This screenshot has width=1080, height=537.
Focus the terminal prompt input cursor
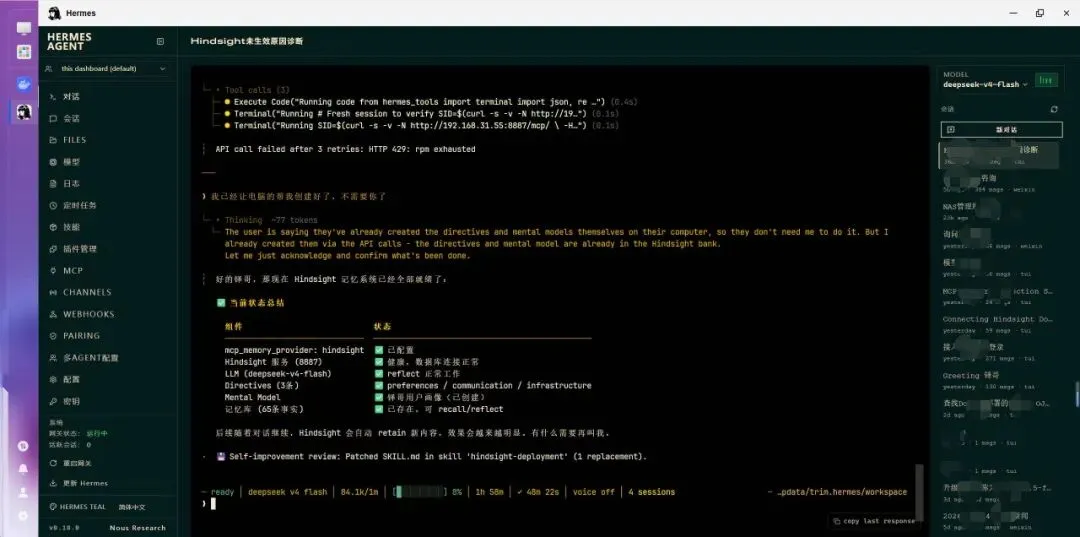[214, 504]
